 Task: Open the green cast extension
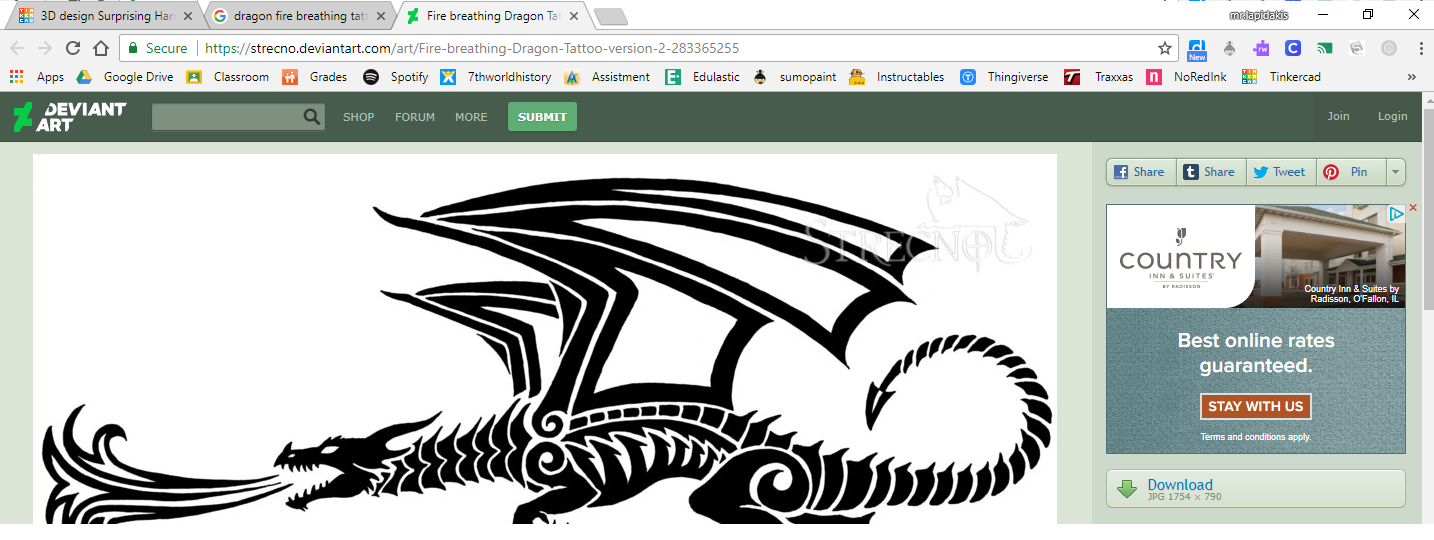click(x=1325, y=48)
